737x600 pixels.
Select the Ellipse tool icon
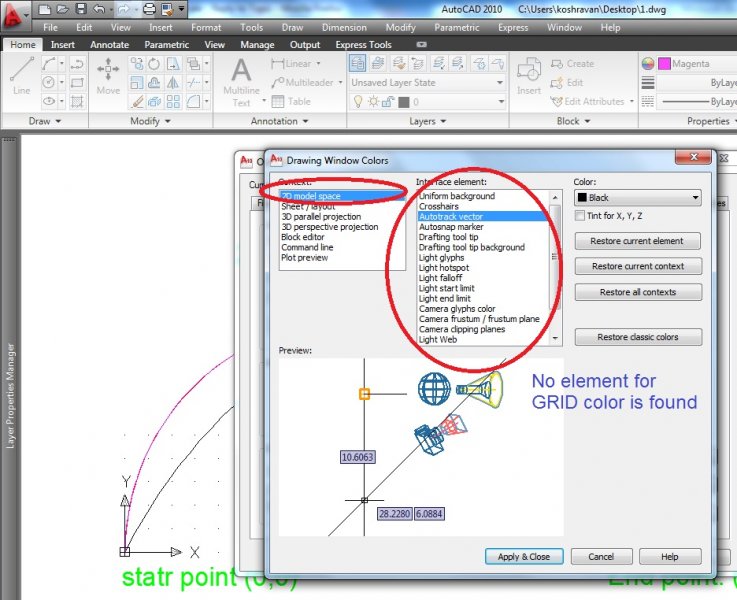coord(48,101)
